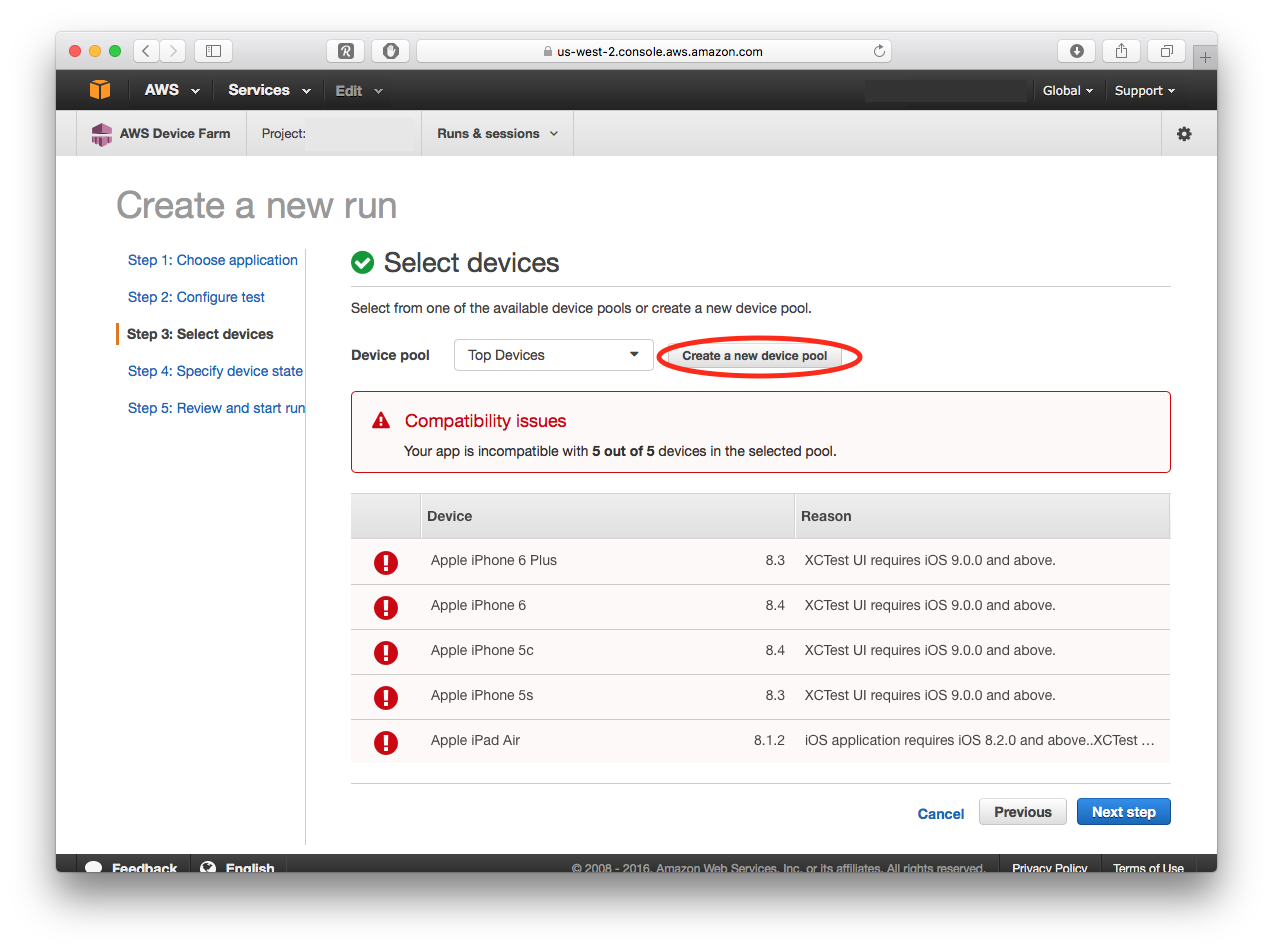Click the 'Apple iPhone 5c' device name
The image size is (1273, 952).
pyautogui.click(x=482, y=650)
